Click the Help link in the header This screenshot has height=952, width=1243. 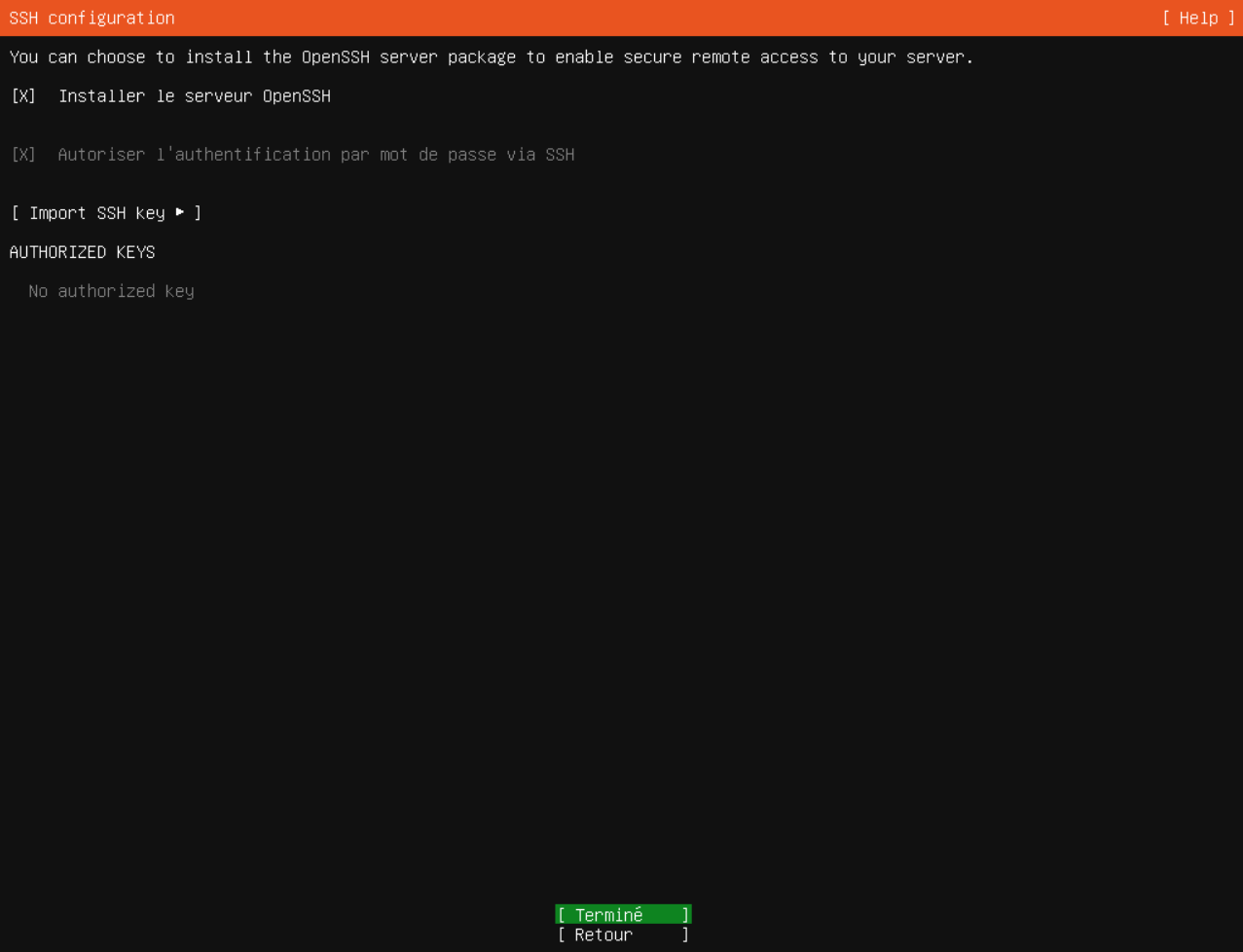[x=1202, y=18]
